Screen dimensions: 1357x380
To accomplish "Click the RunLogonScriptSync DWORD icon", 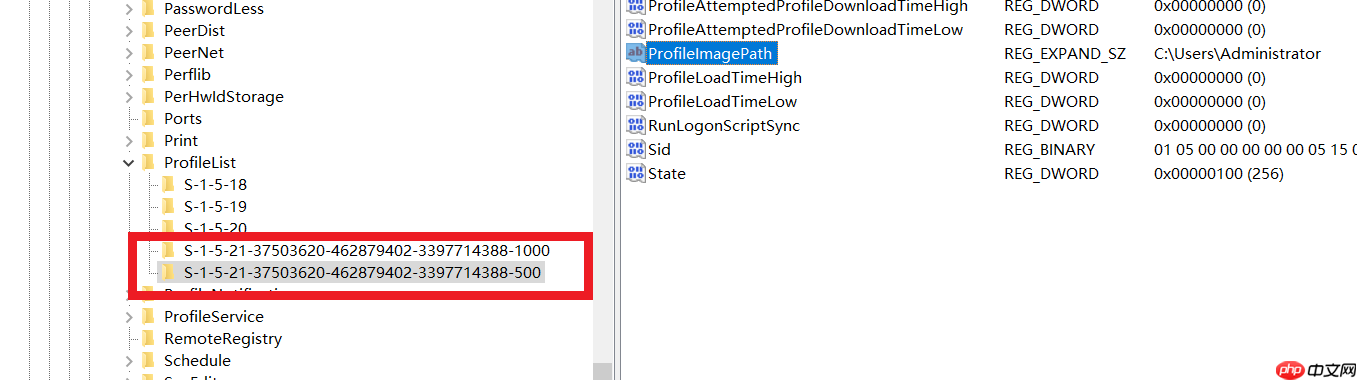I will point(635,125).
